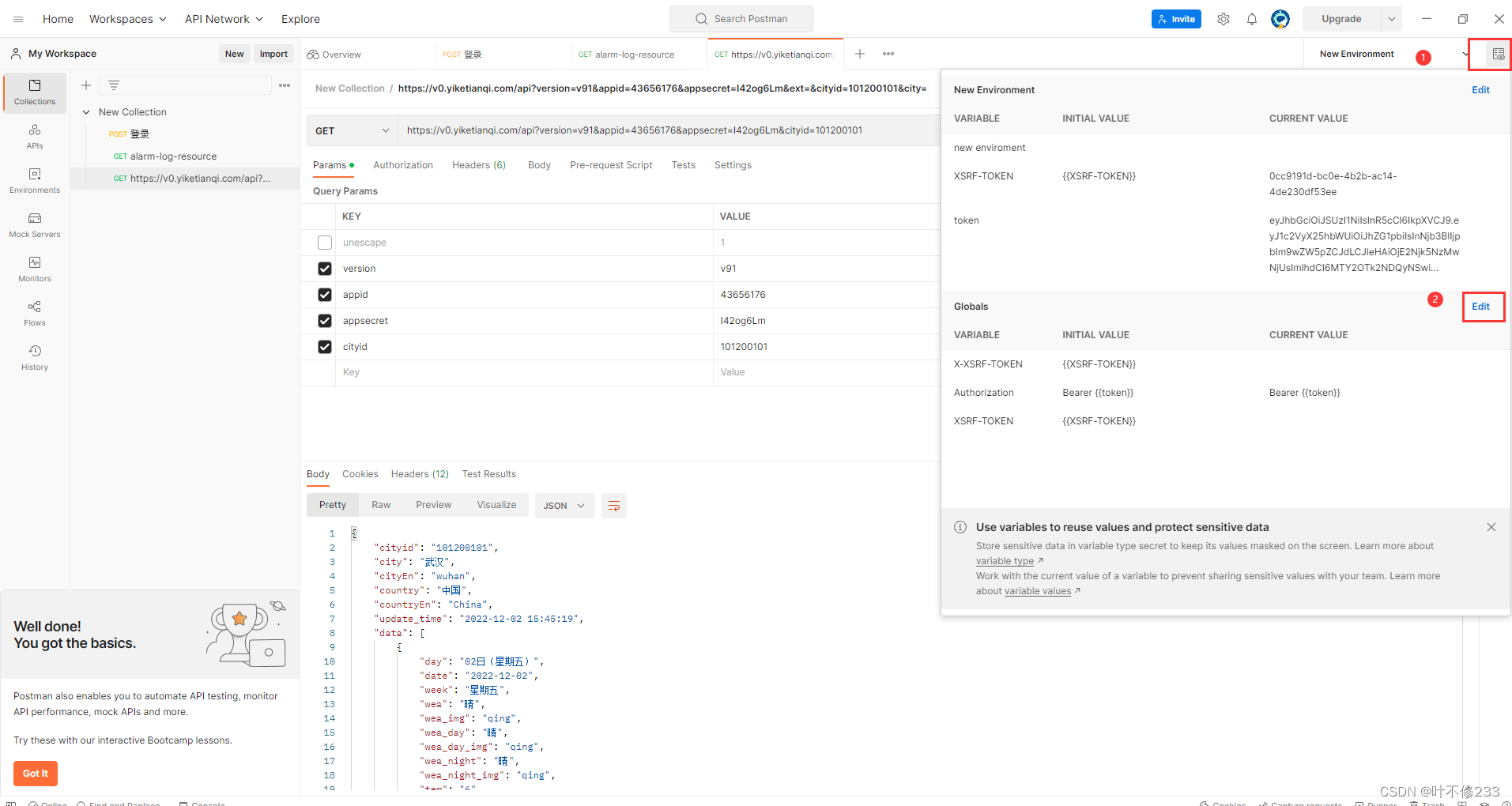Open the notifications bell icon
Screen dimensions: 1512x806
(x=1252, y=19)
